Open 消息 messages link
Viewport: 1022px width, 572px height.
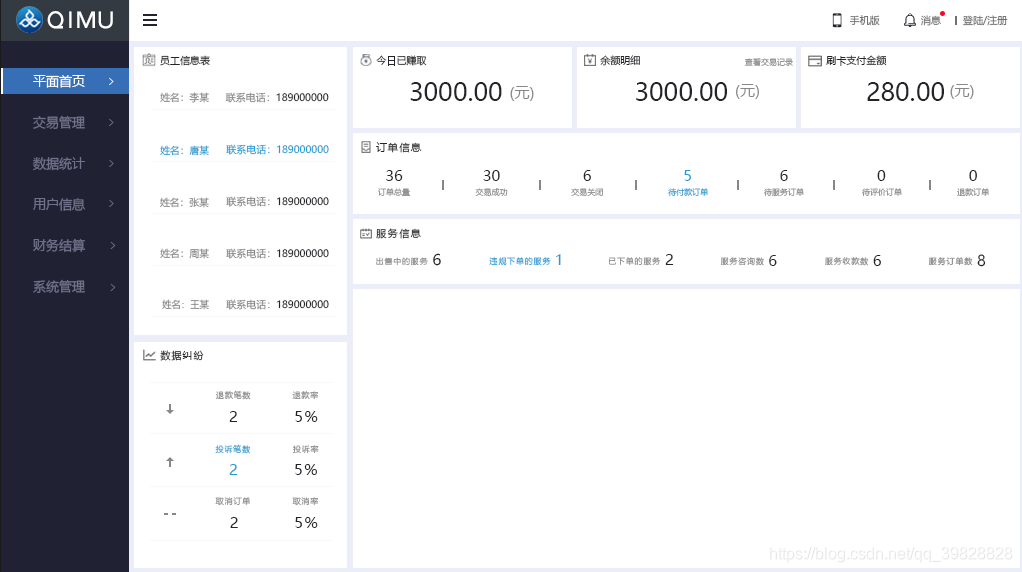(930, 21)
